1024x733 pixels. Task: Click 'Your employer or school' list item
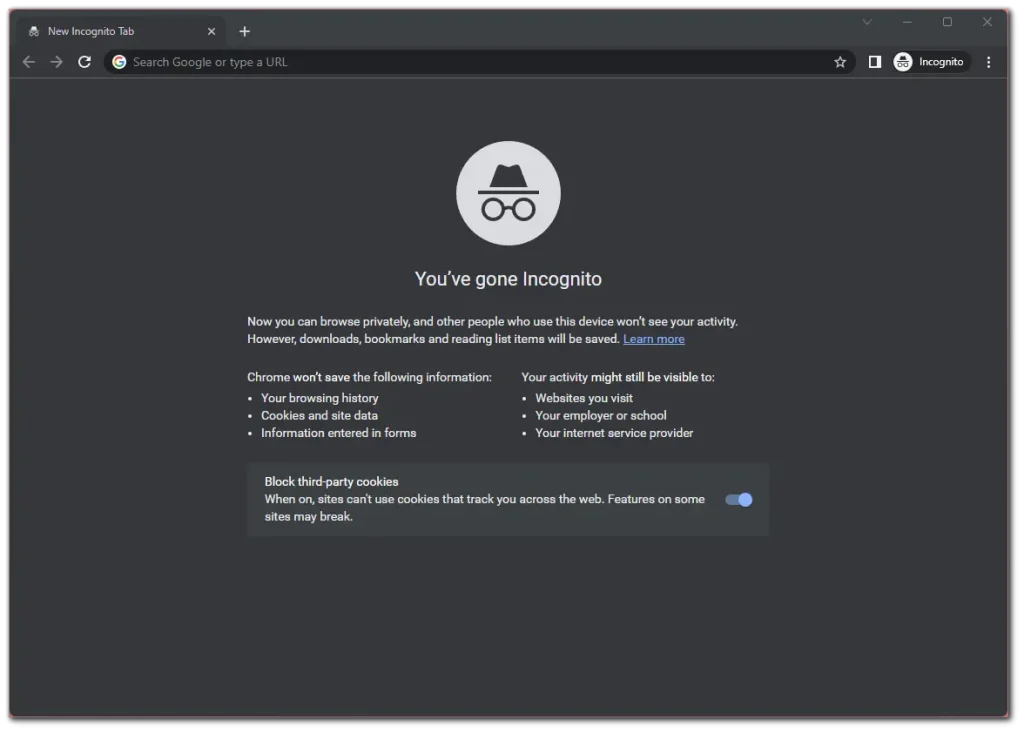601,415
